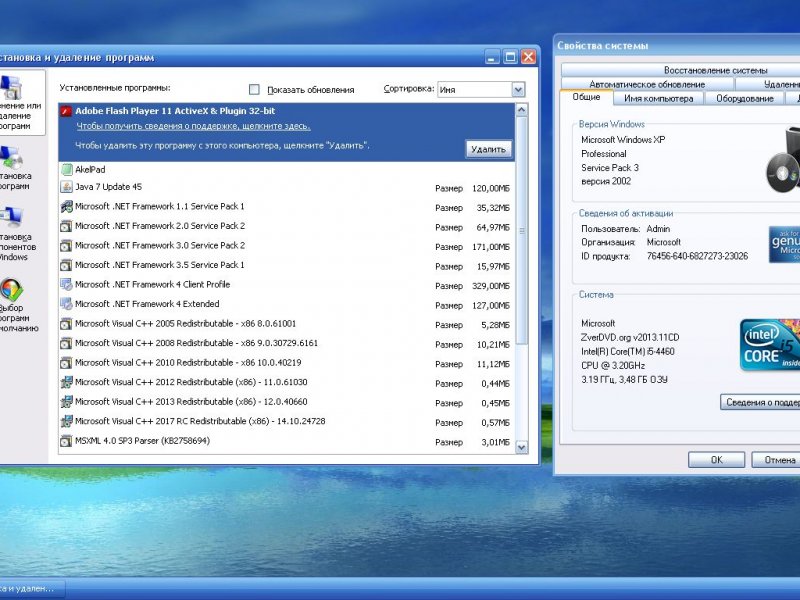
Task: Click the program list scrollbar thumb
Action: coord(521,231)
